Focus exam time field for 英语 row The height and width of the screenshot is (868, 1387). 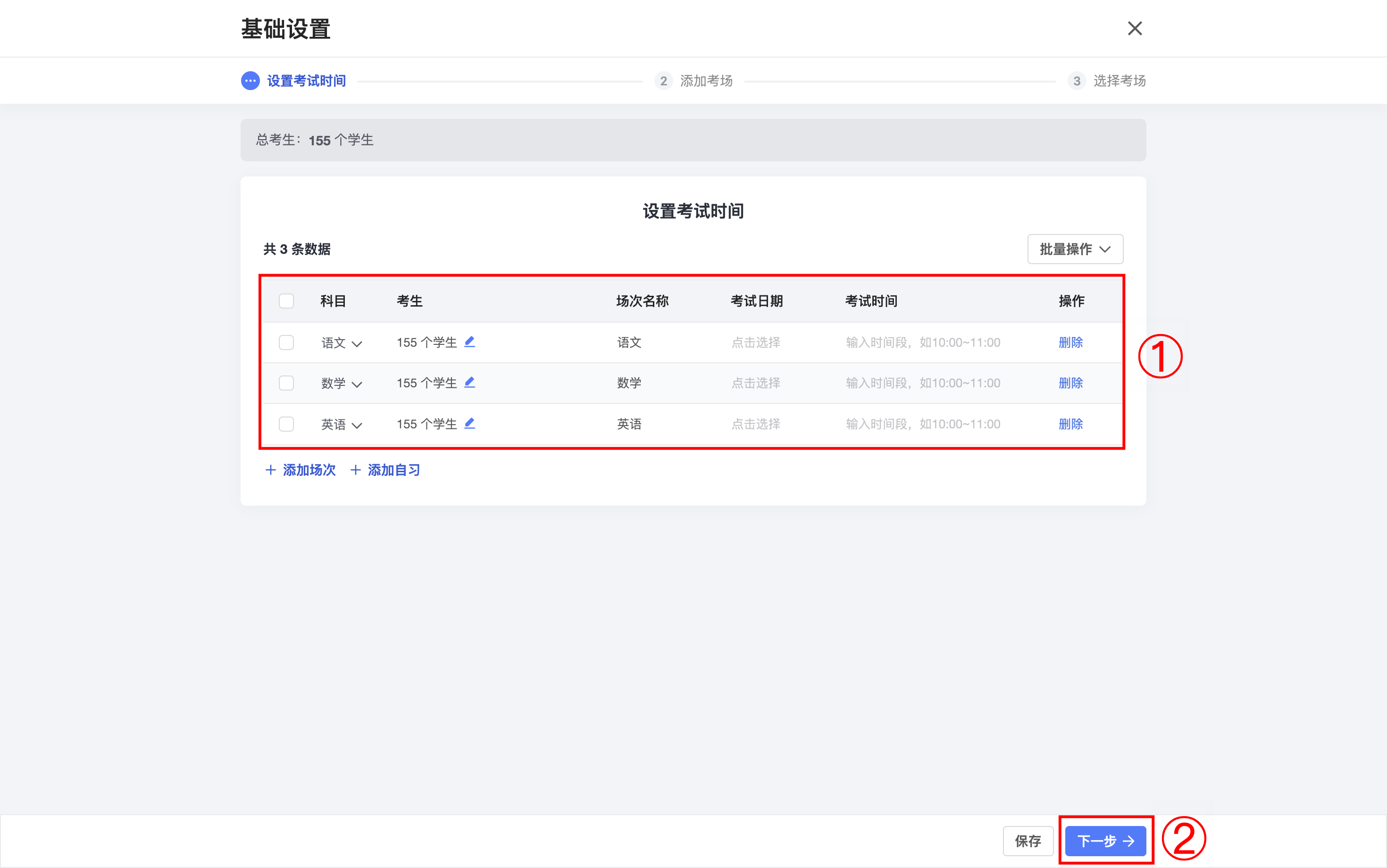(923, 424)
